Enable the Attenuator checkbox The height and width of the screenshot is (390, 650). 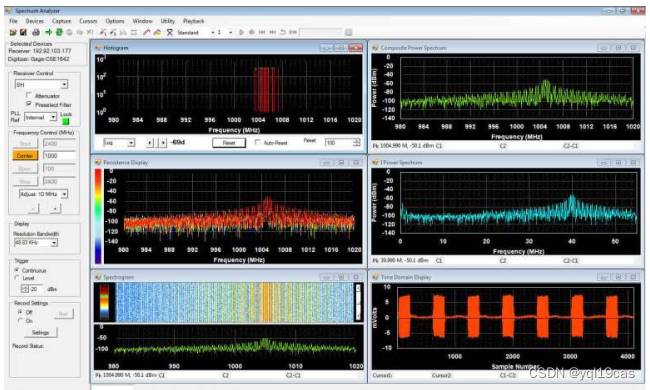pyautogui.click(x=29, y=95)
